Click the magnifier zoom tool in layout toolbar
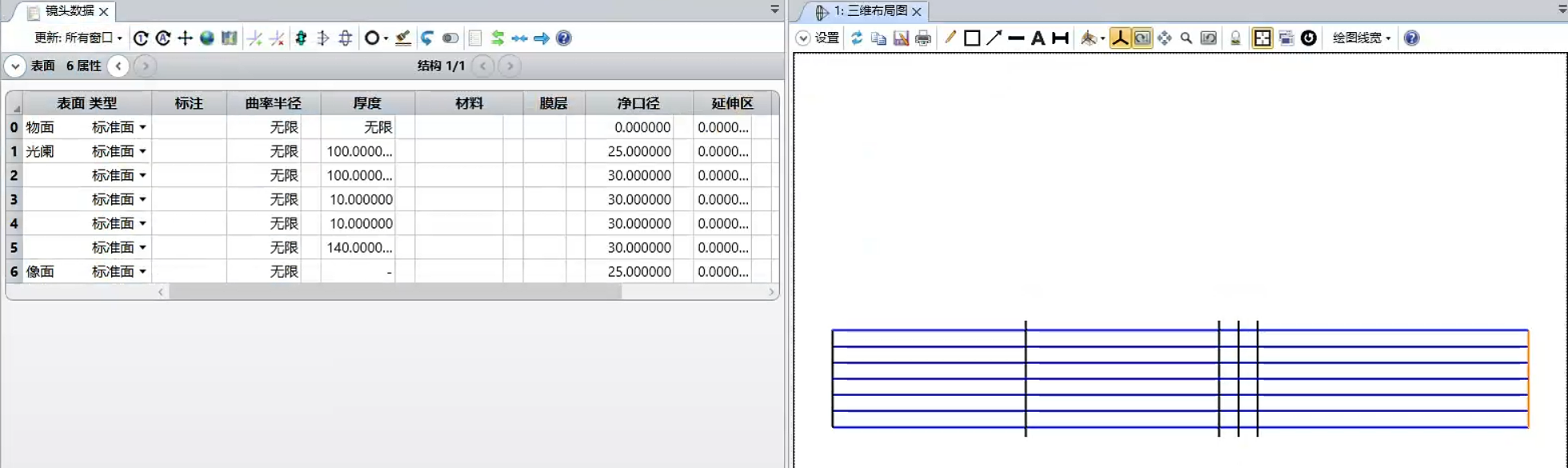 pyautogui.click(x=1186, y=38)
